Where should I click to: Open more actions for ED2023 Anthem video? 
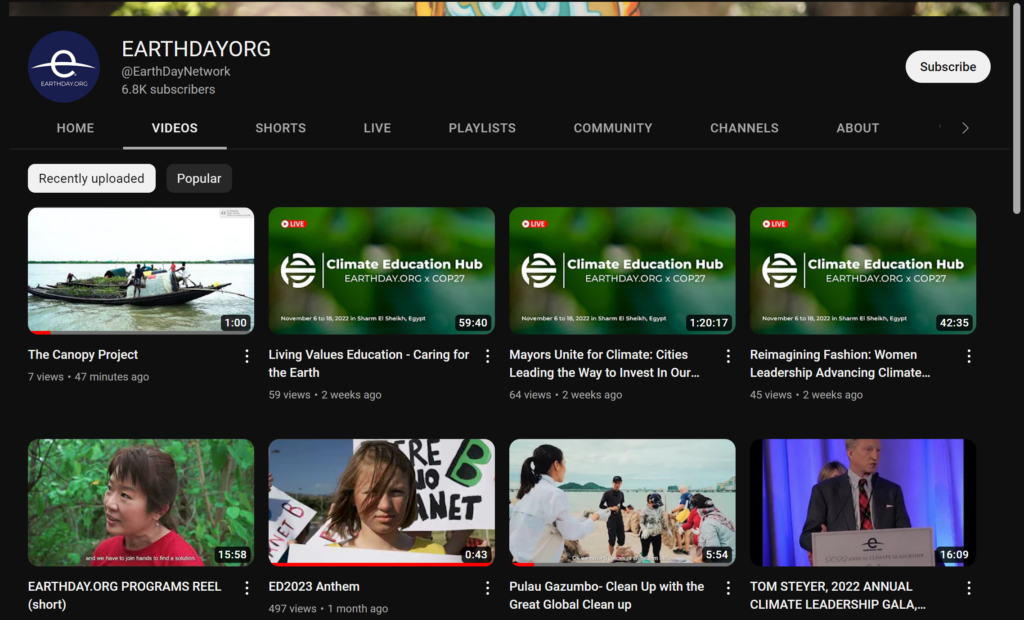[x=488, y=588]
